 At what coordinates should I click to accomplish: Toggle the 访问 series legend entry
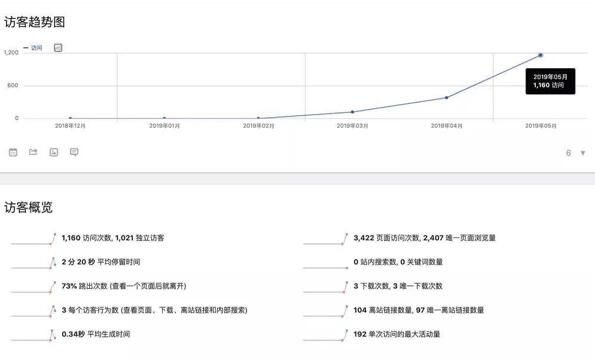tap(33, 48)
